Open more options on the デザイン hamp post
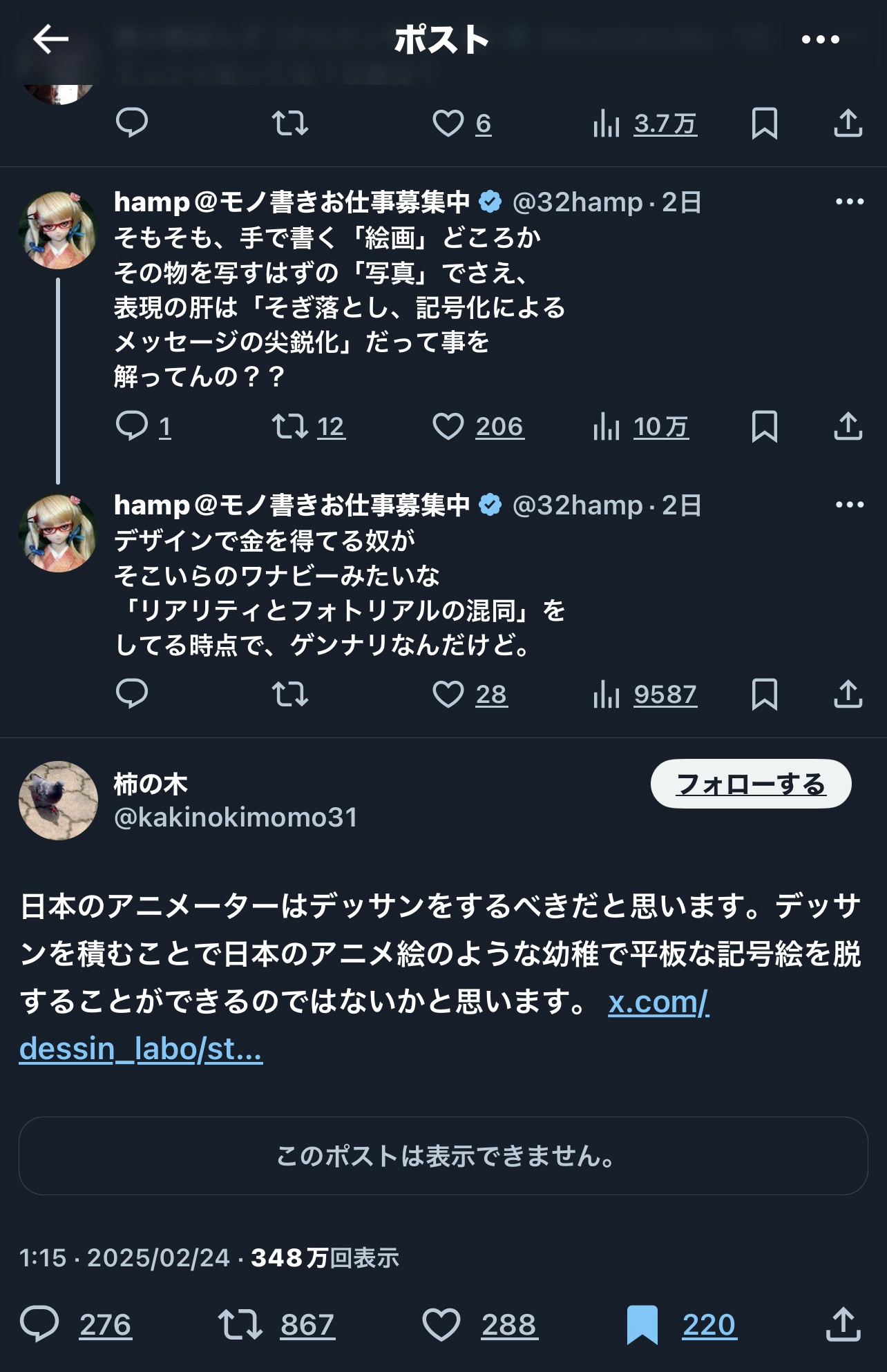Image resolution: width=887 pixels, height=1372 pixels. point(849,505)
